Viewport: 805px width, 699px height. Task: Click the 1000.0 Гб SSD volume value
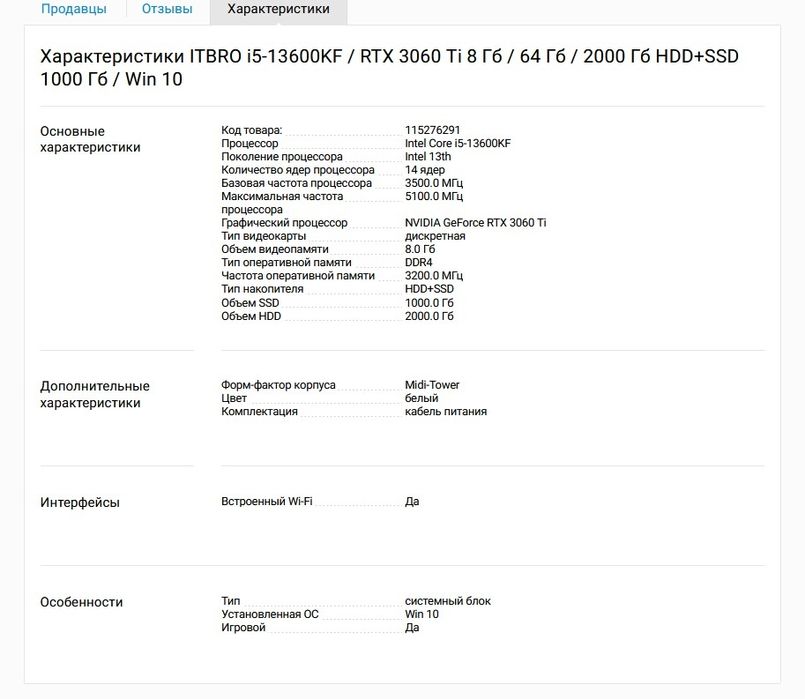(x=429, y=303)
